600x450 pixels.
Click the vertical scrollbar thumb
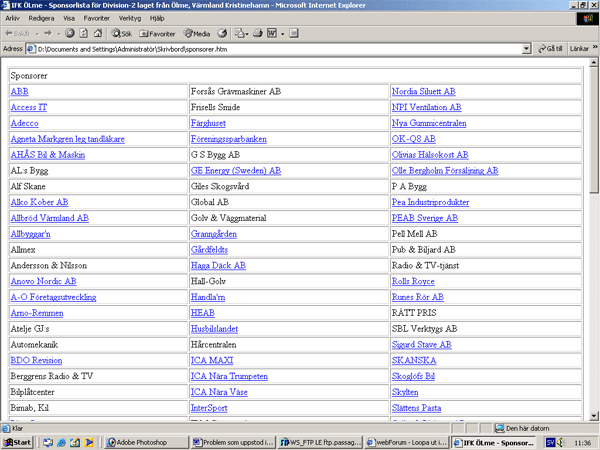594,130
